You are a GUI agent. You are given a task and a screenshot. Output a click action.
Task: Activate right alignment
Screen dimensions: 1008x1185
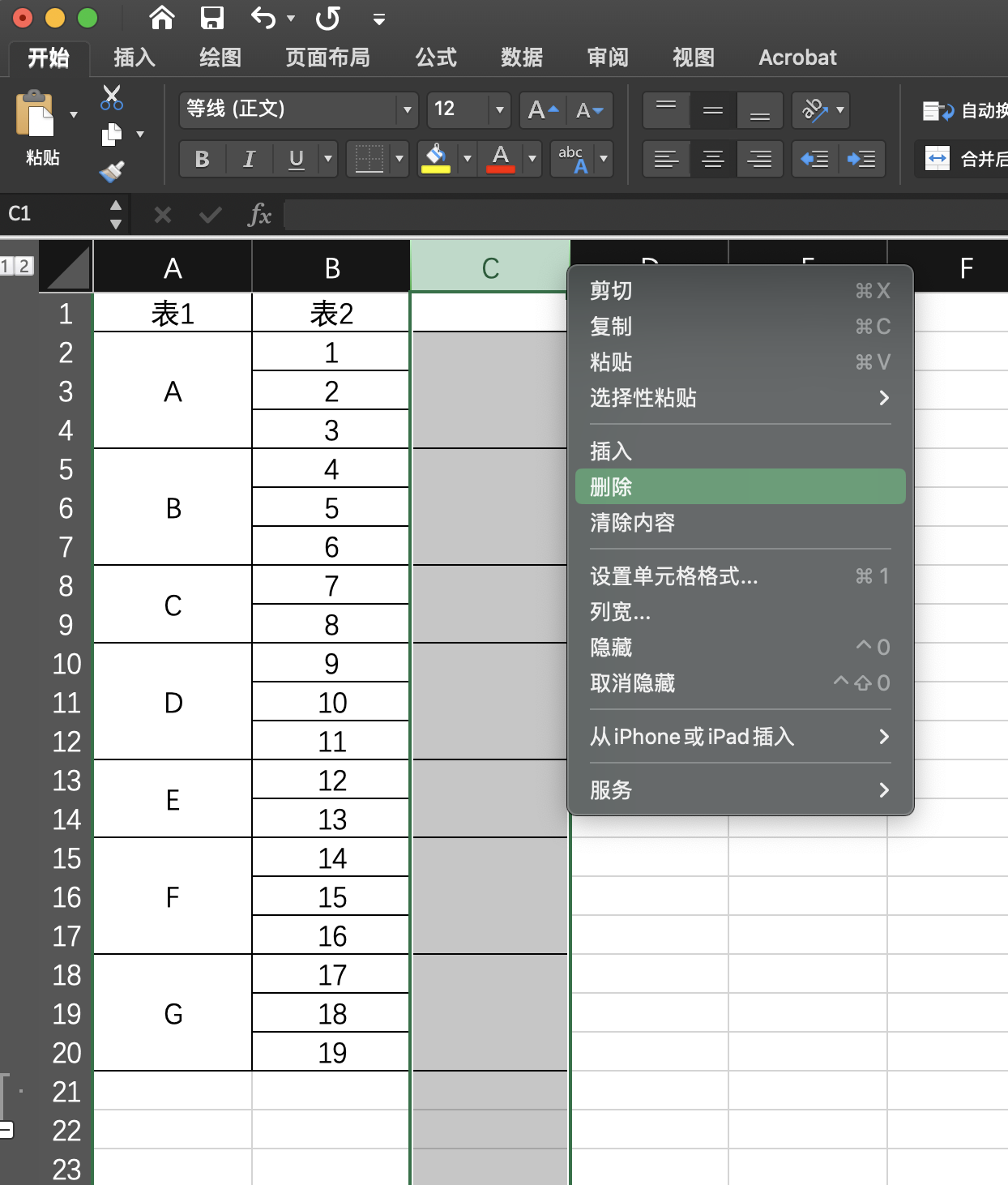[x=759, y=159]
